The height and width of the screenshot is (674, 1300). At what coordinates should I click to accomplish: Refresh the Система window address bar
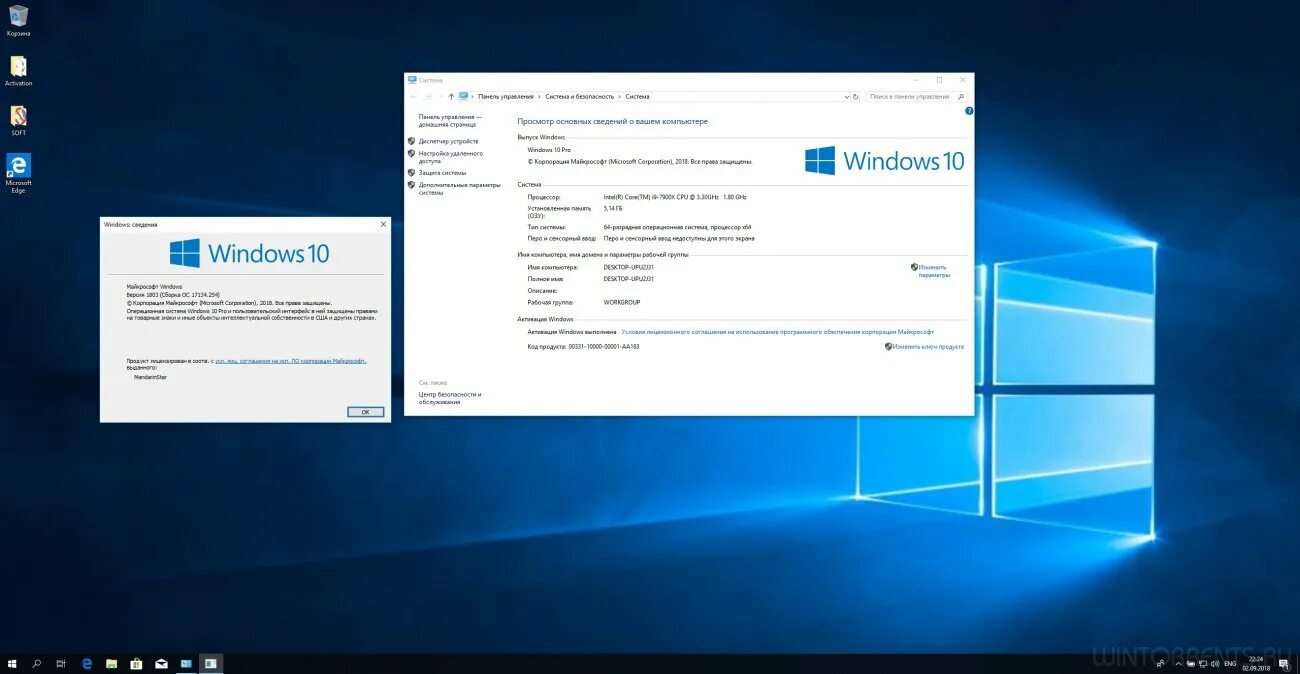[856, 97]
